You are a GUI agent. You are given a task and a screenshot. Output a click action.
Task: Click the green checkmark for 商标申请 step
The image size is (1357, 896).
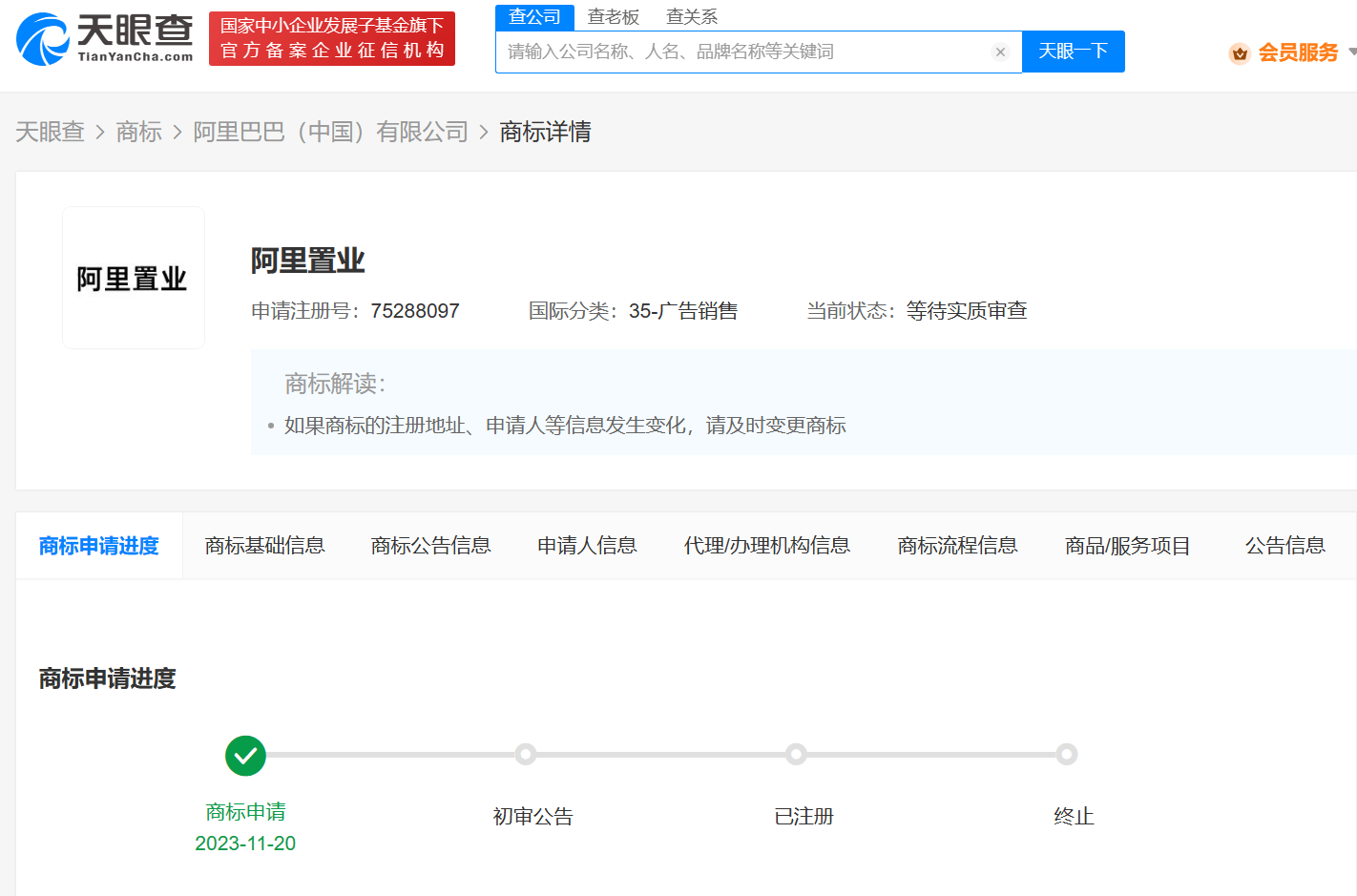coord(245,756)
